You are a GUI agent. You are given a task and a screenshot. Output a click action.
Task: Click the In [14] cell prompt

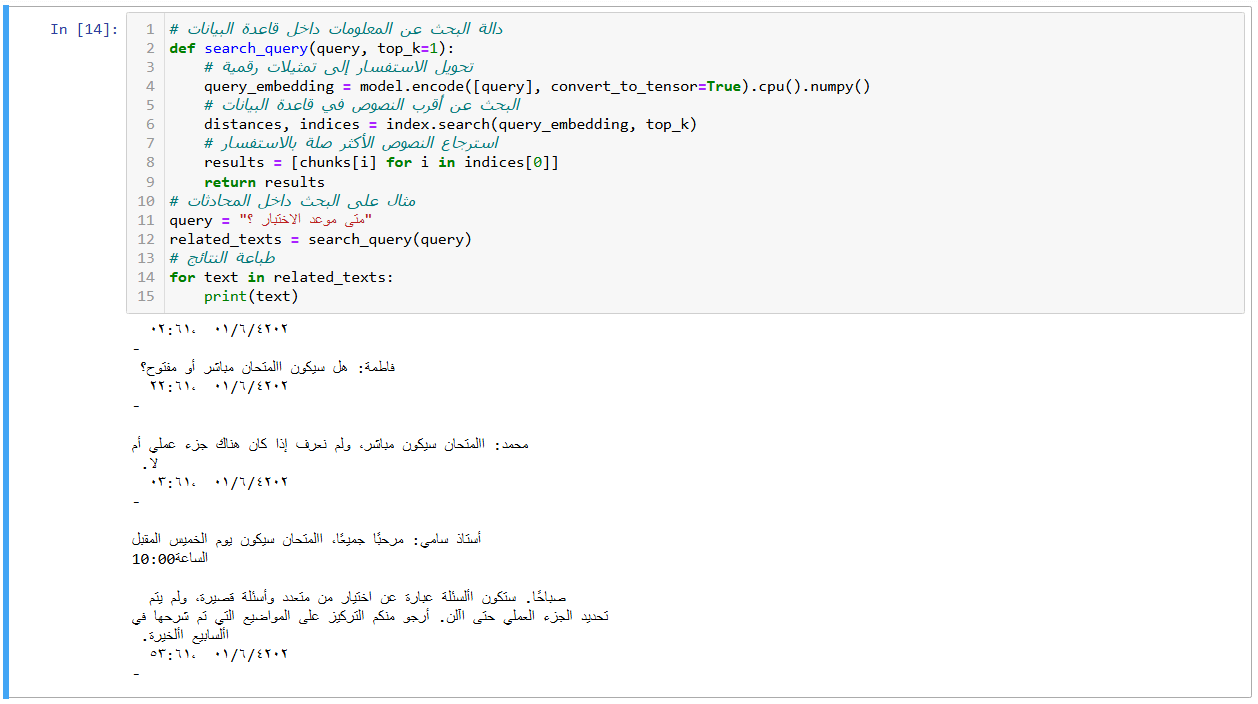84,30
